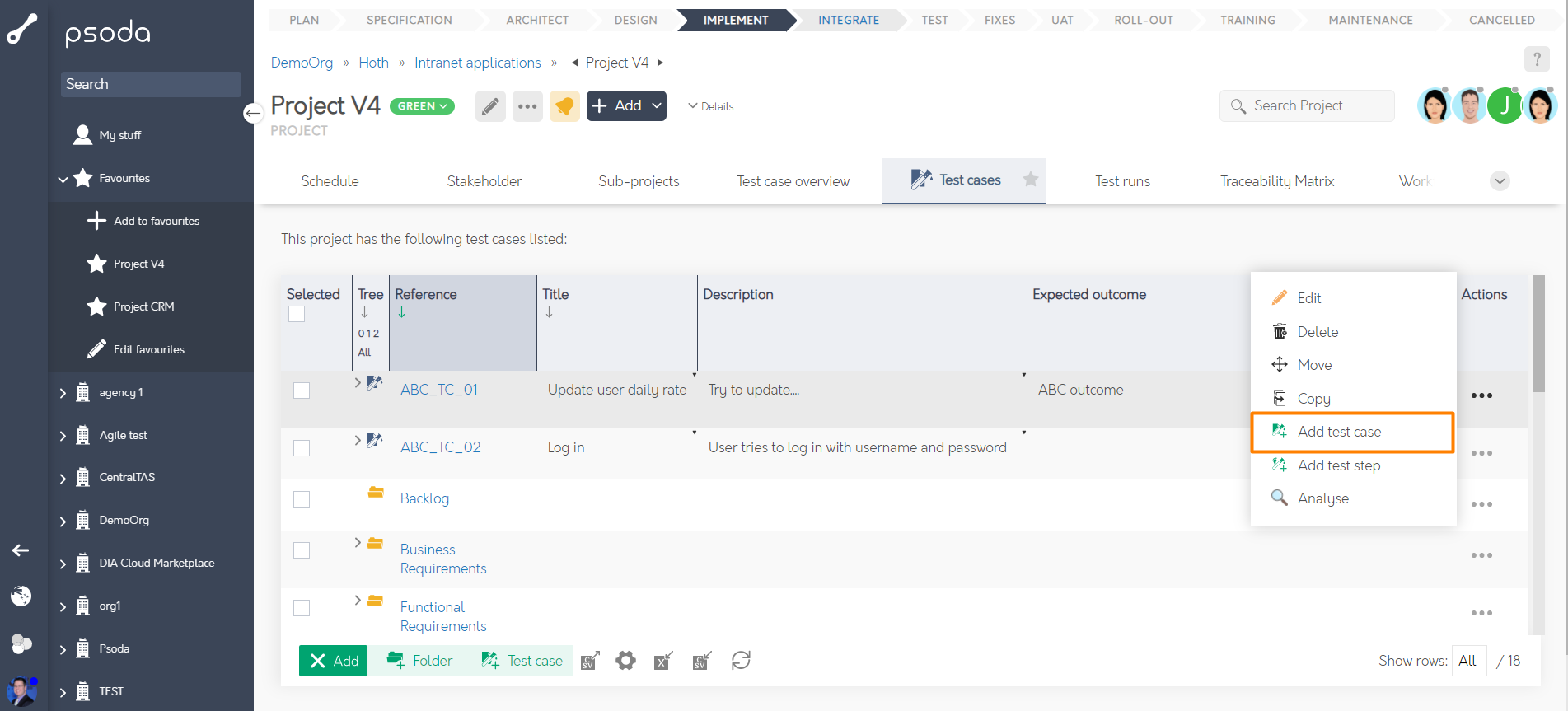
Task: Open actions menu for Business Requirements row
Action: [1481, 555]
